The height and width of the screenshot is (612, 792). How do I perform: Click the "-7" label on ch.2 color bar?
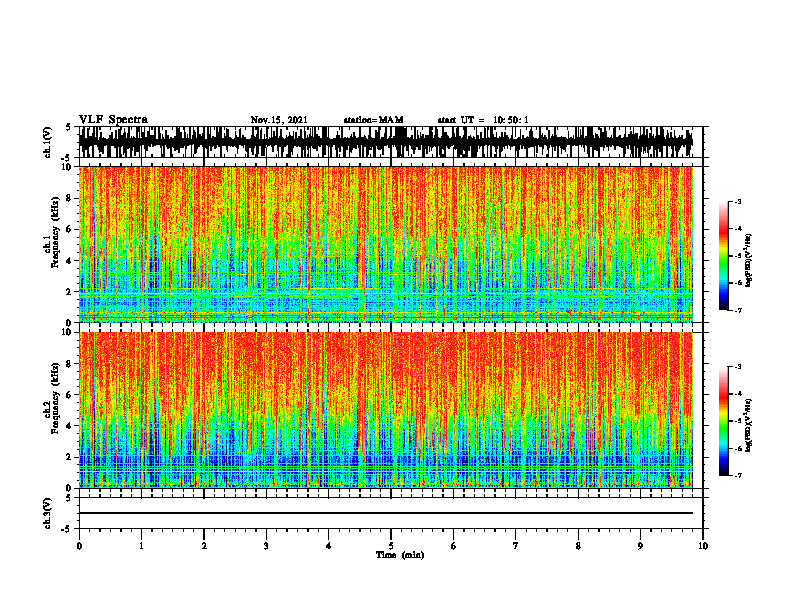point(738,475)
